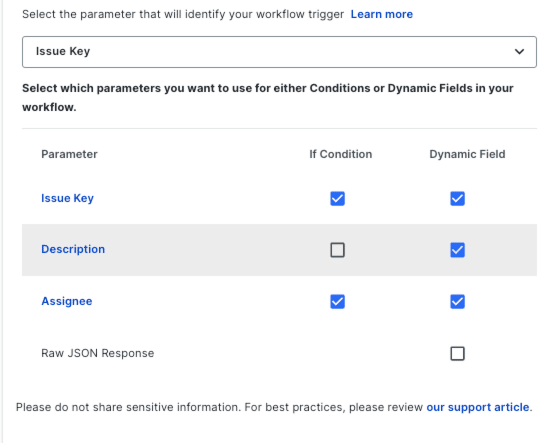Click the If Condition column header
The width and height of the screenshot is (555, 443).
pos(341,154)
